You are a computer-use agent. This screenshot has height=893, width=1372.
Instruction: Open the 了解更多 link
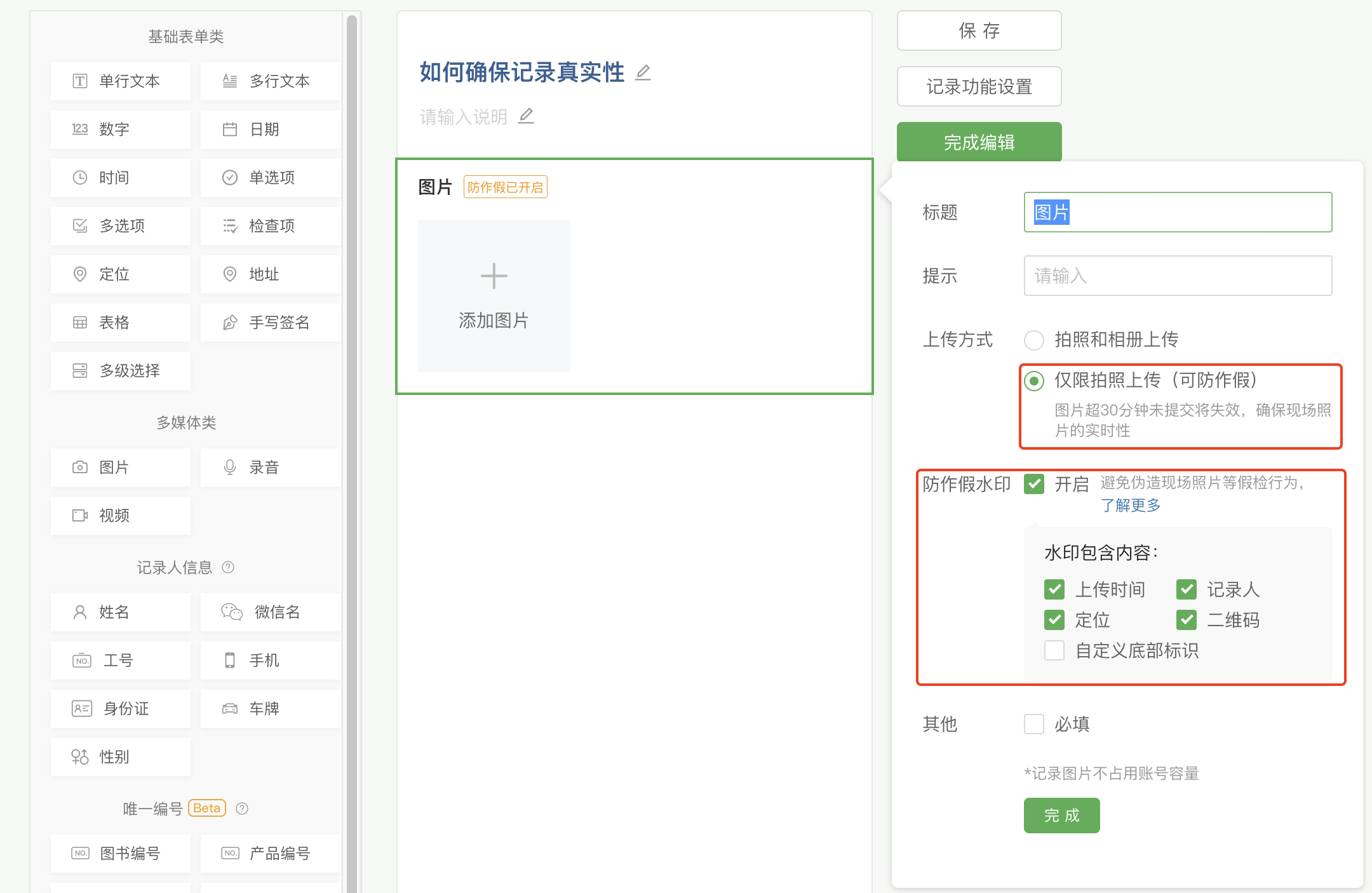[1131, 506]
